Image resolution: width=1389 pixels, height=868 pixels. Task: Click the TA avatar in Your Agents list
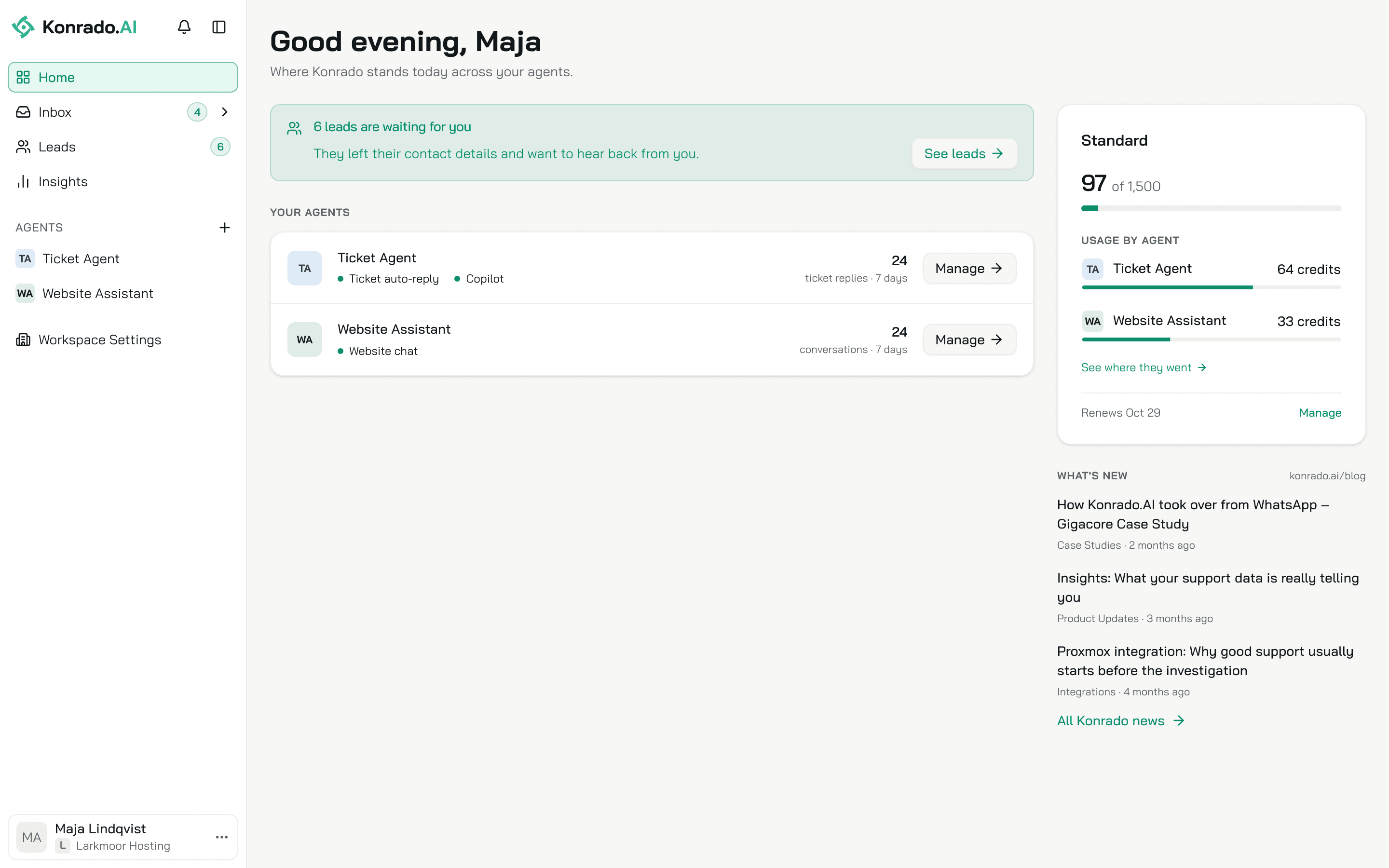(305, 268)
